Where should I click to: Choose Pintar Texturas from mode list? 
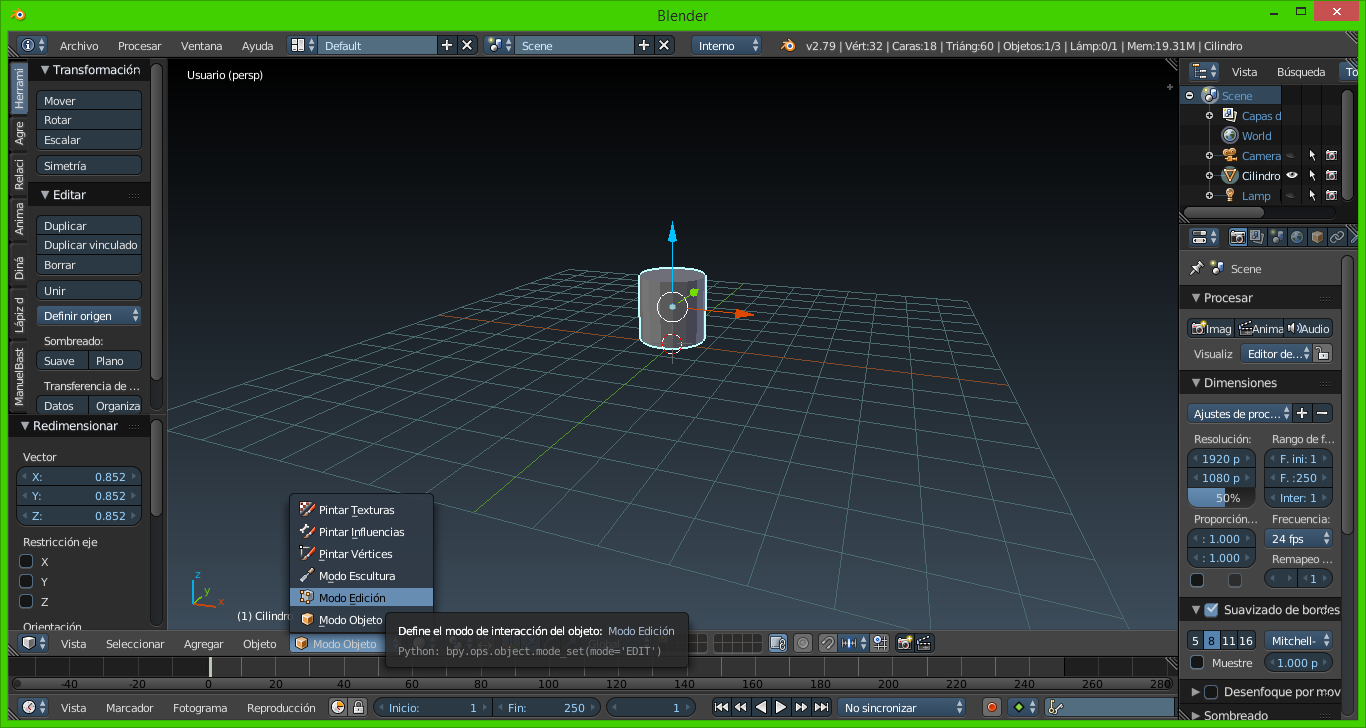pos(361,510)
